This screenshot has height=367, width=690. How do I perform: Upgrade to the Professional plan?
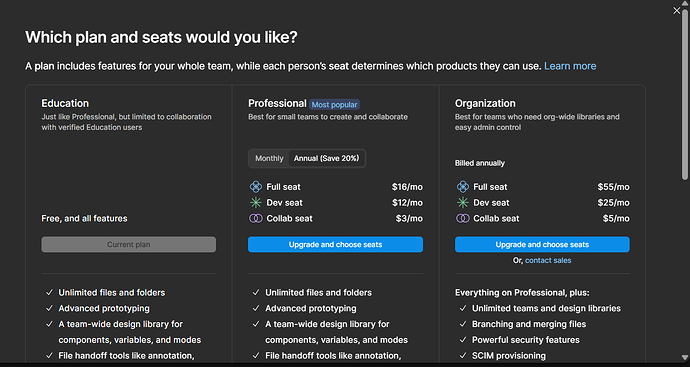pyautogui.click(x=335, y=245)
